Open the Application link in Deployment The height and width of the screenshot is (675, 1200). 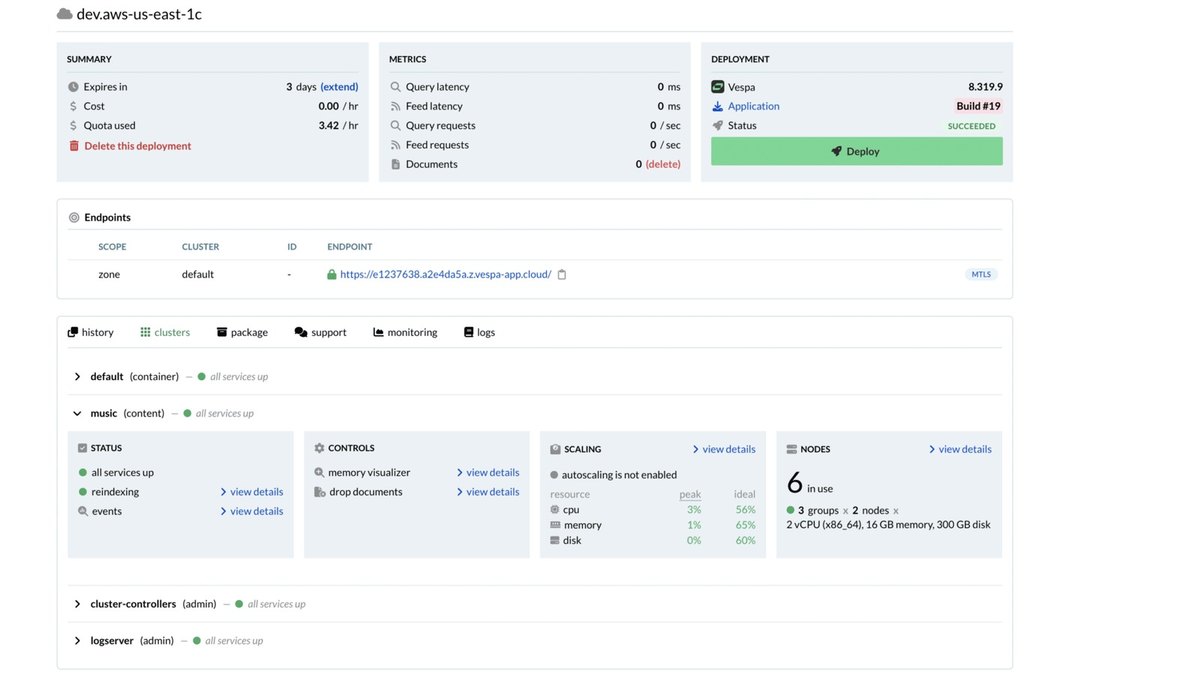tap(754, 106)
